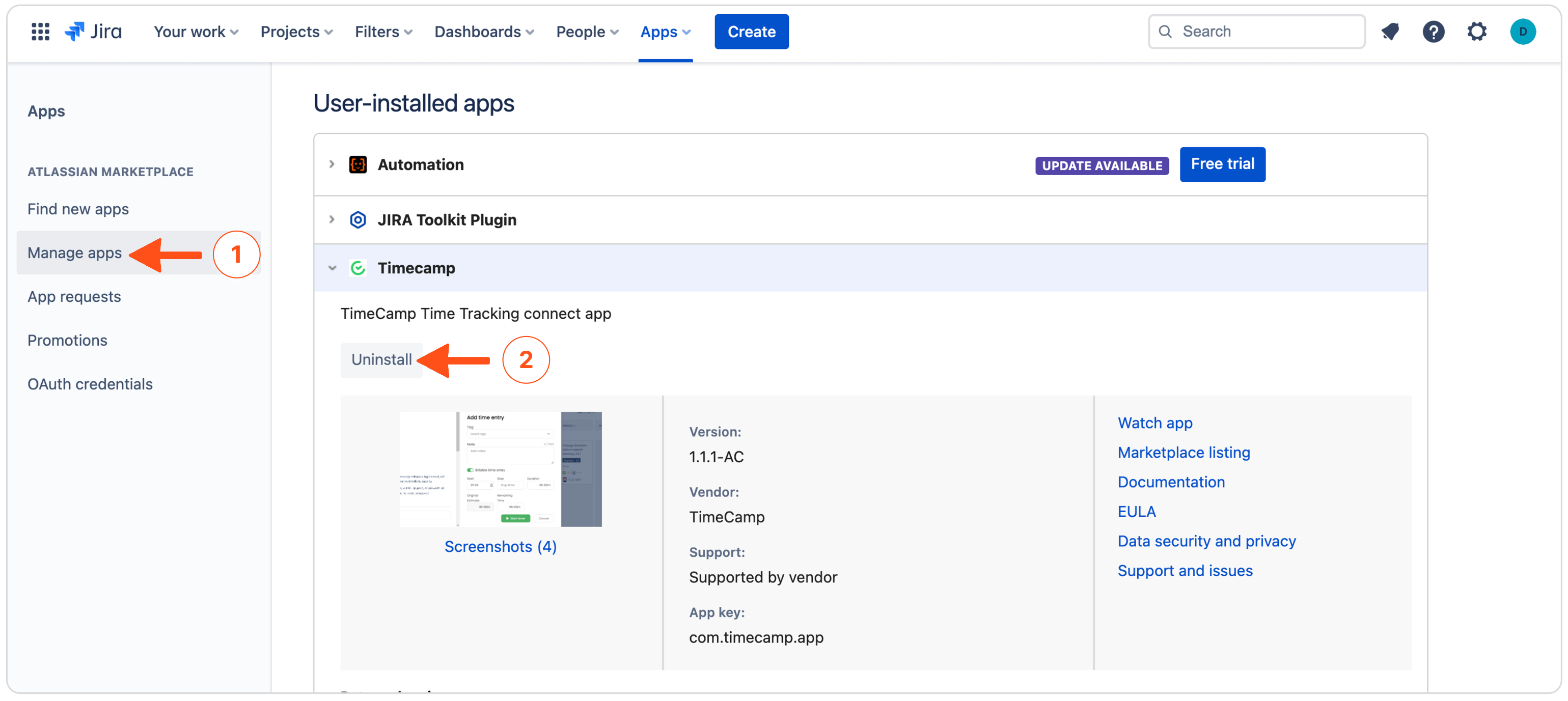Collapse the Timecamp app row

click(x=333, y=268)
